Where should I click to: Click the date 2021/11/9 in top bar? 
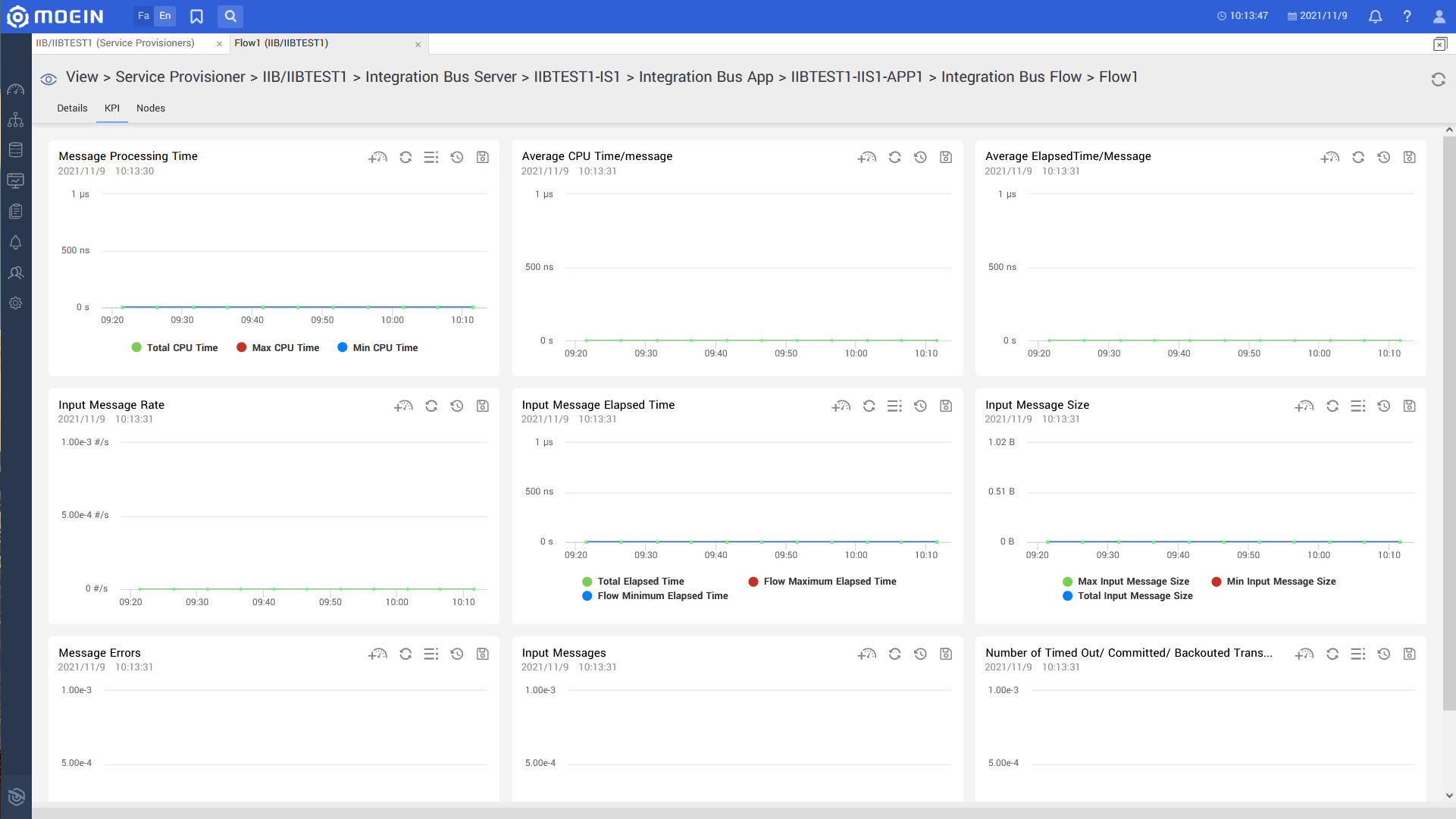(x=1317, y=16)
